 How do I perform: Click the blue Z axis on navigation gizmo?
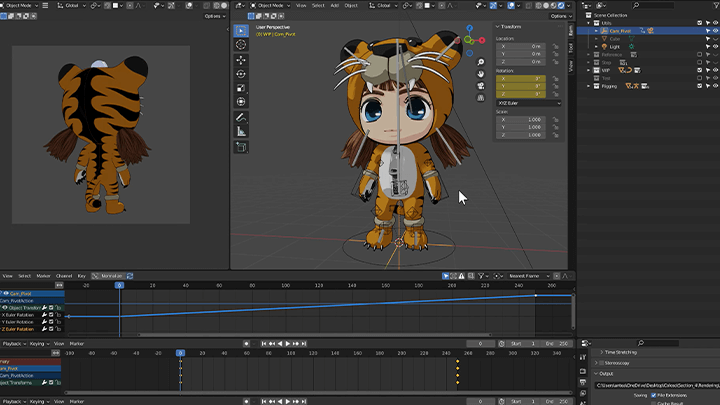(x=469, y=28)
